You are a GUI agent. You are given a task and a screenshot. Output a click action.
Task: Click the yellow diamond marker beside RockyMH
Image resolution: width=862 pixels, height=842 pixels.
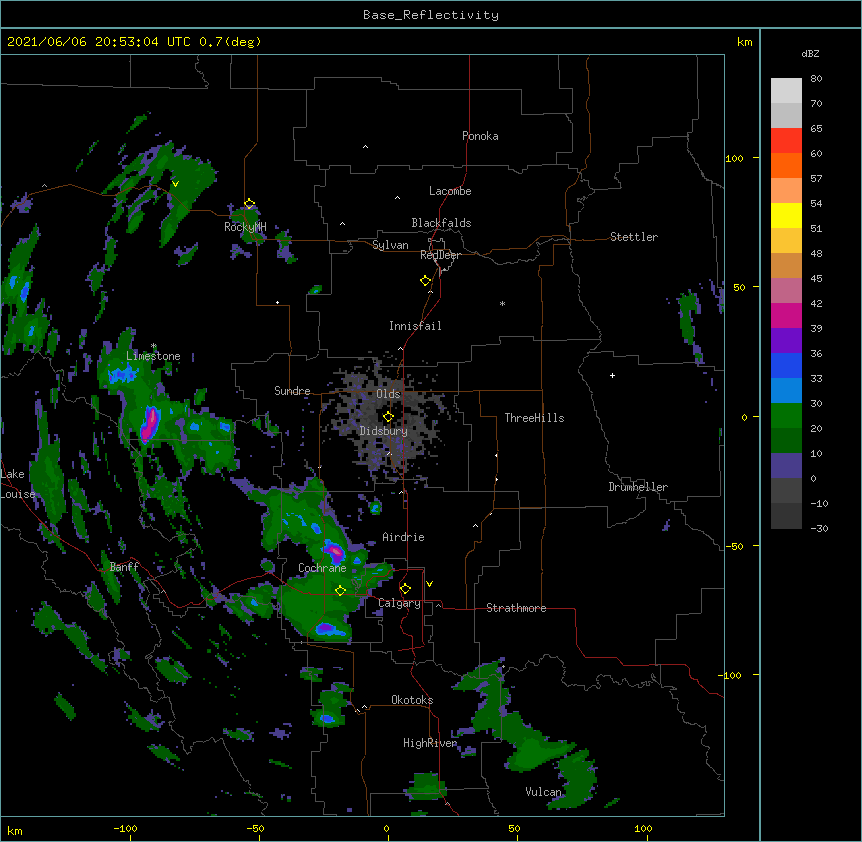(250, 204)
